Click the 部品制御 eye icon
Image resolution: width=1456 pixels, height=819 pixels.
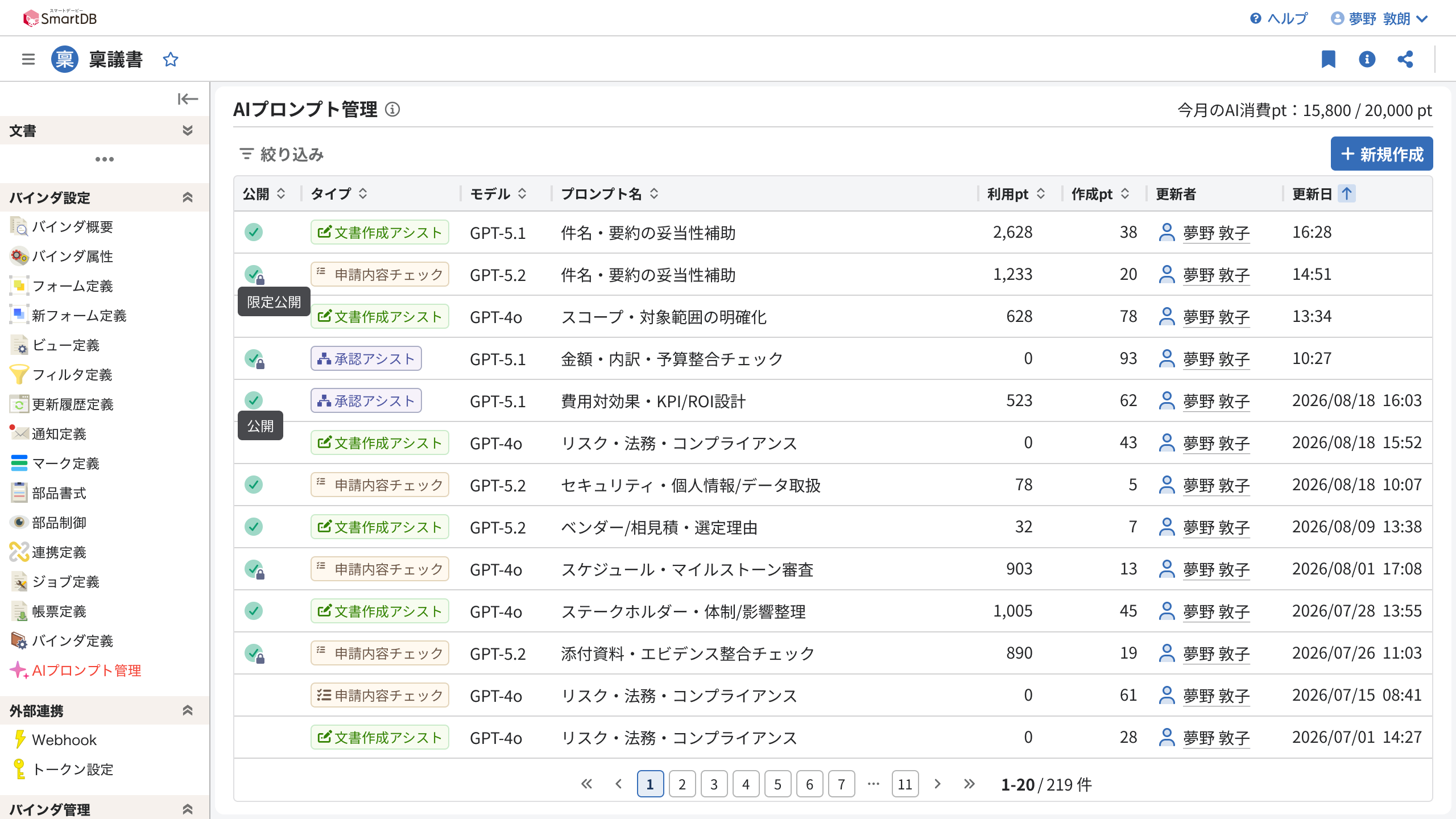click(19, 523)
